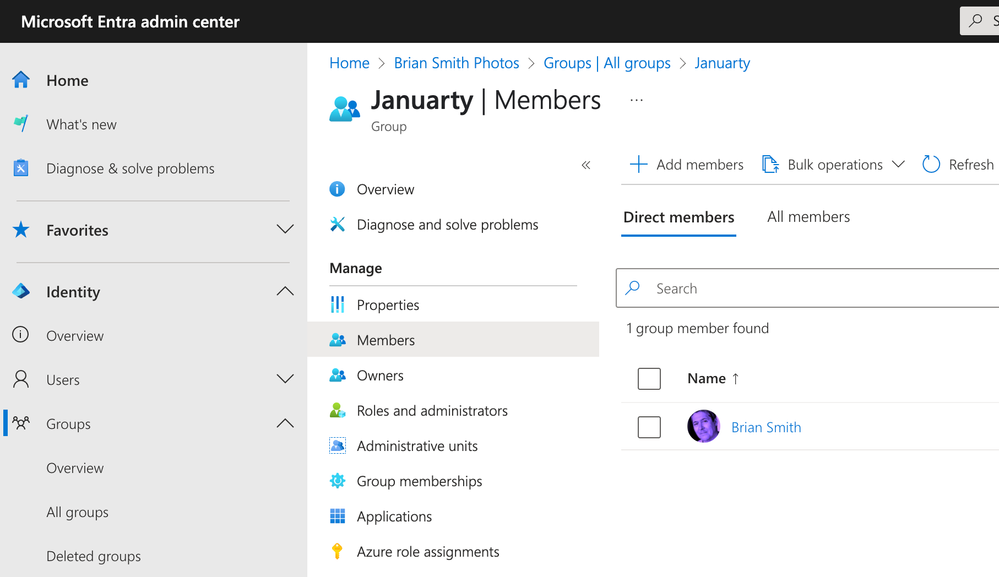Click the Januarty breadcrumb link

pyautogui.click(x=722, y=63)
